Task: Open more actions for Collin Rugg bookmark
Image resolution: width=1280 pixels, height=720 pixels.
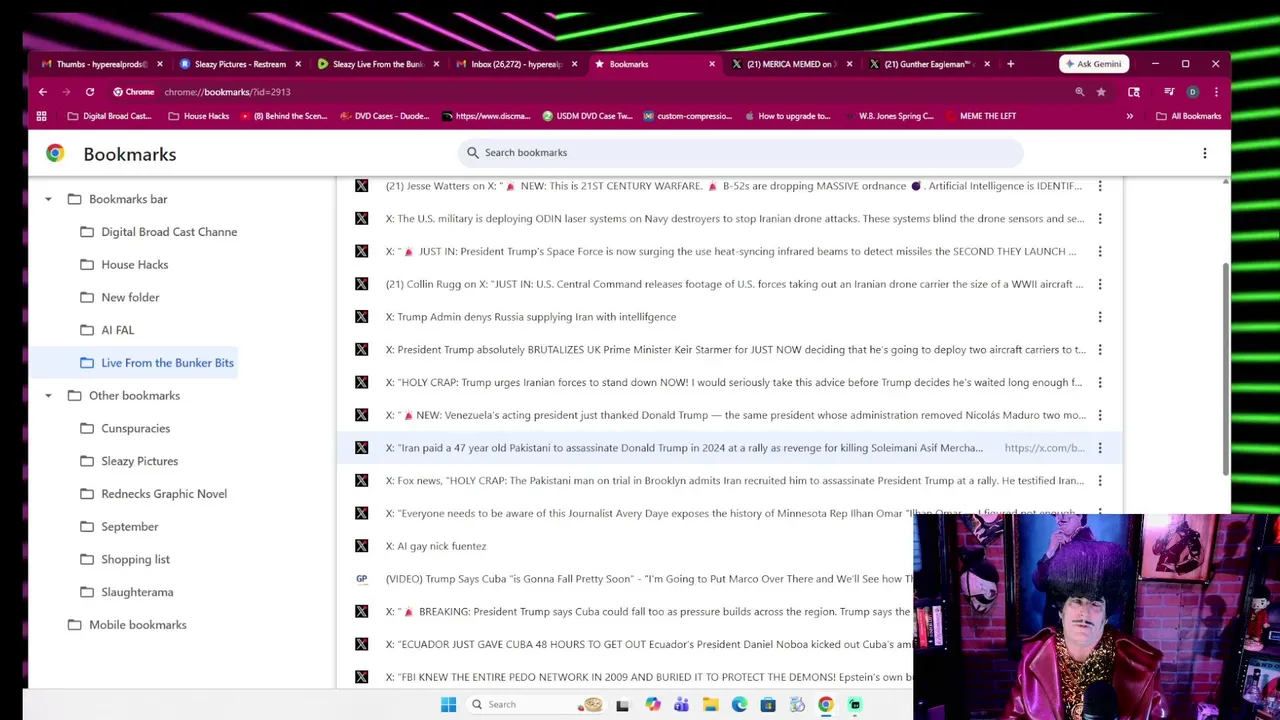Action: click(1100, 284)
